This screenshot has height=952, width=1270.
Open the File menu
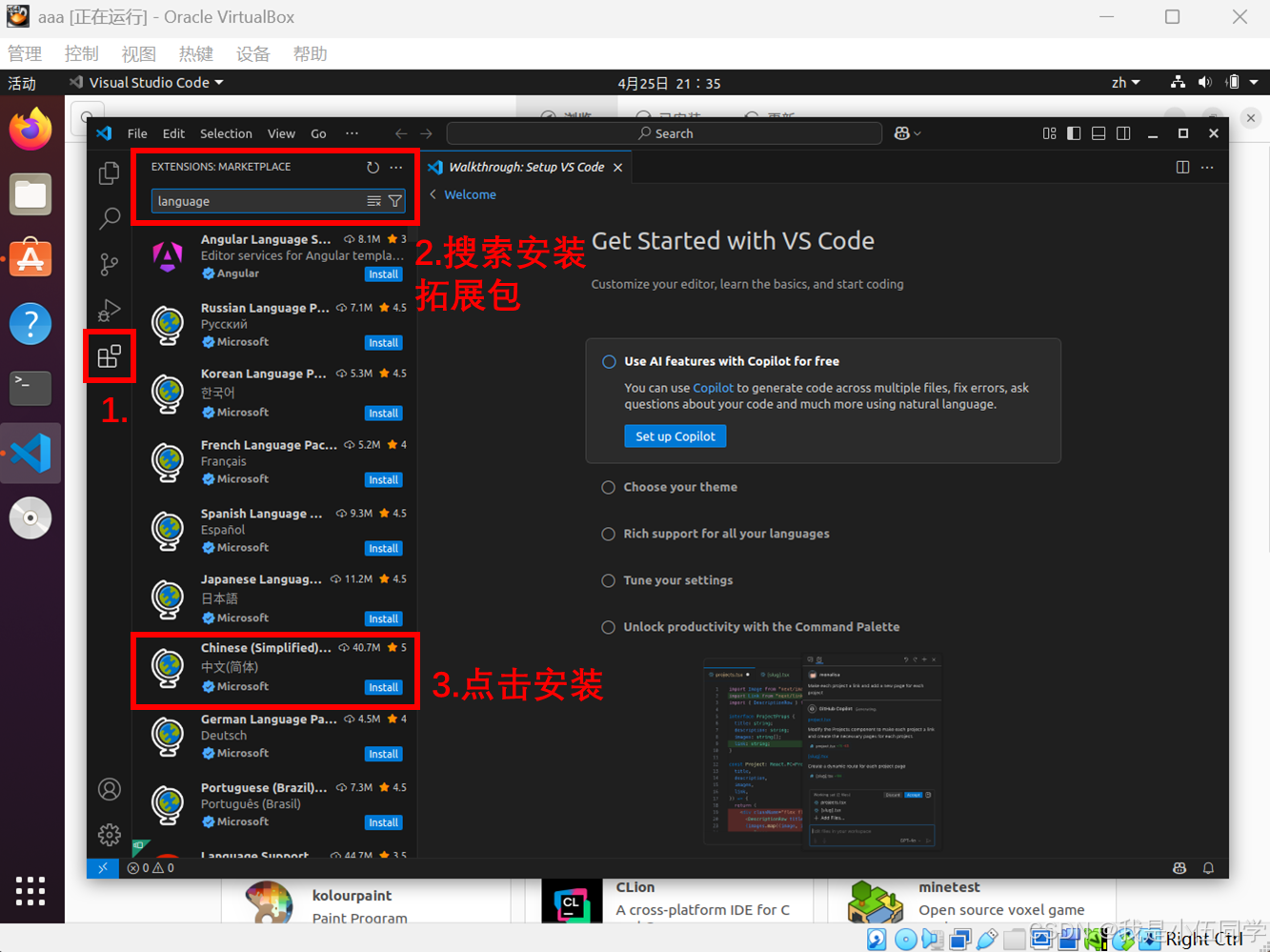point(137,133)
